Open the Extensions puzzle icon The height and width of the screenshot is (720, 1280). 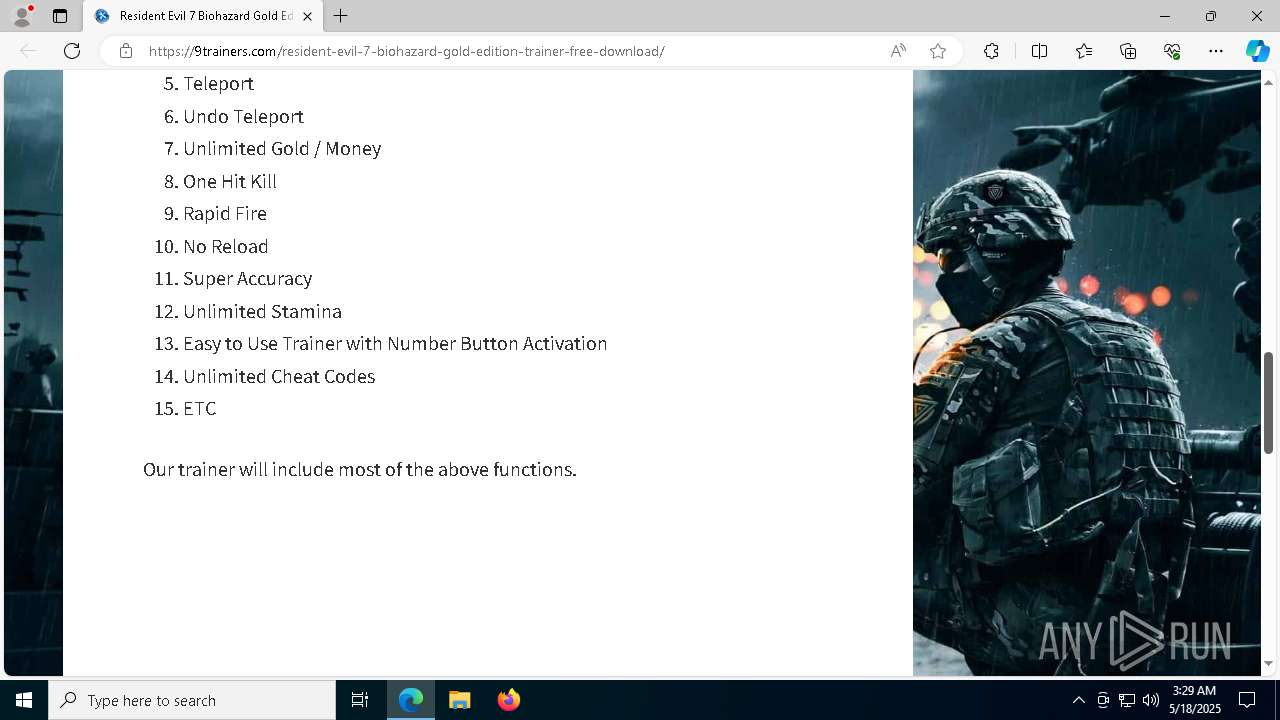[991, 51]
